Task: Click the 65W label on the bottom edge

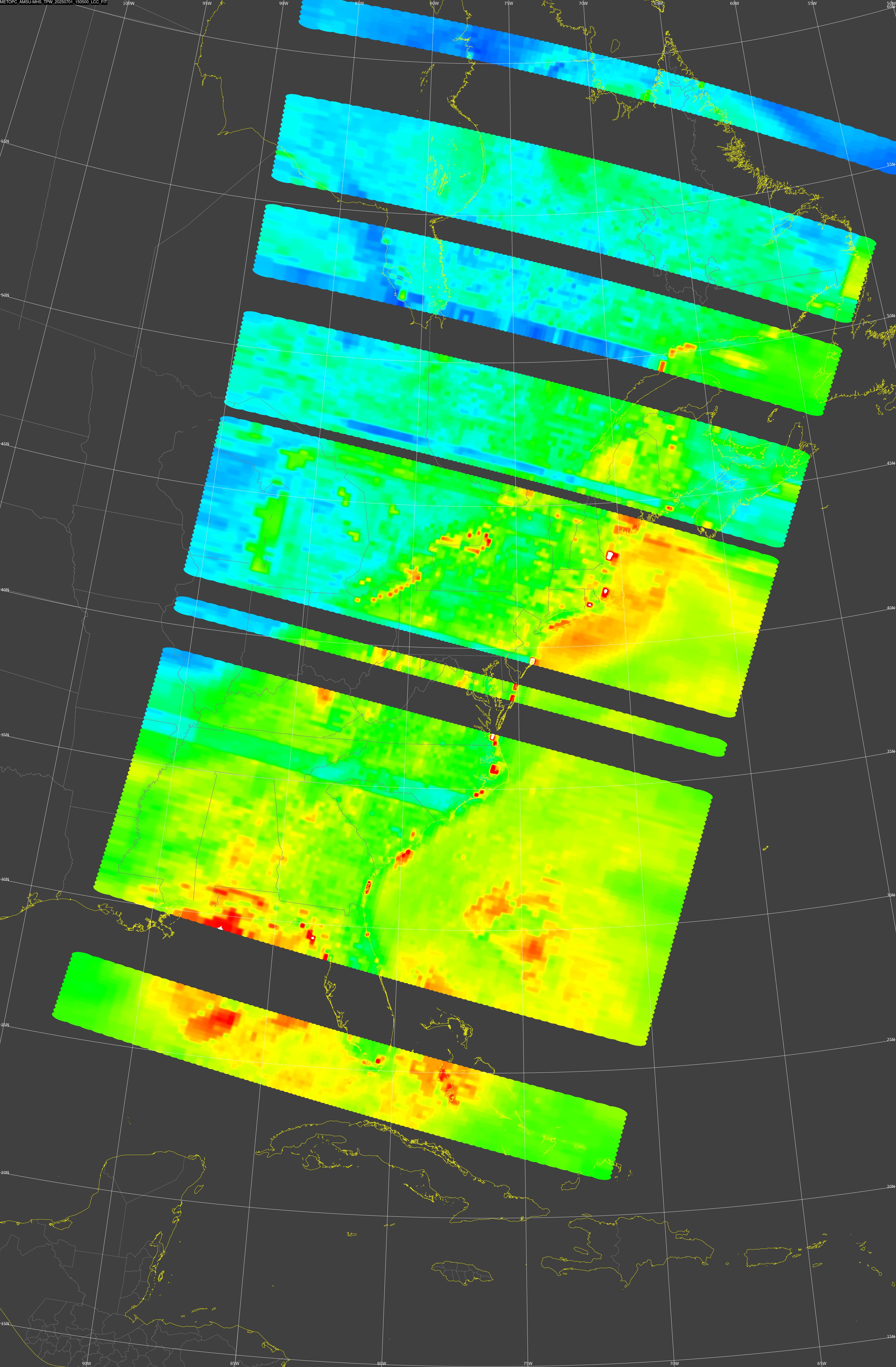Action: (821, 1363)
